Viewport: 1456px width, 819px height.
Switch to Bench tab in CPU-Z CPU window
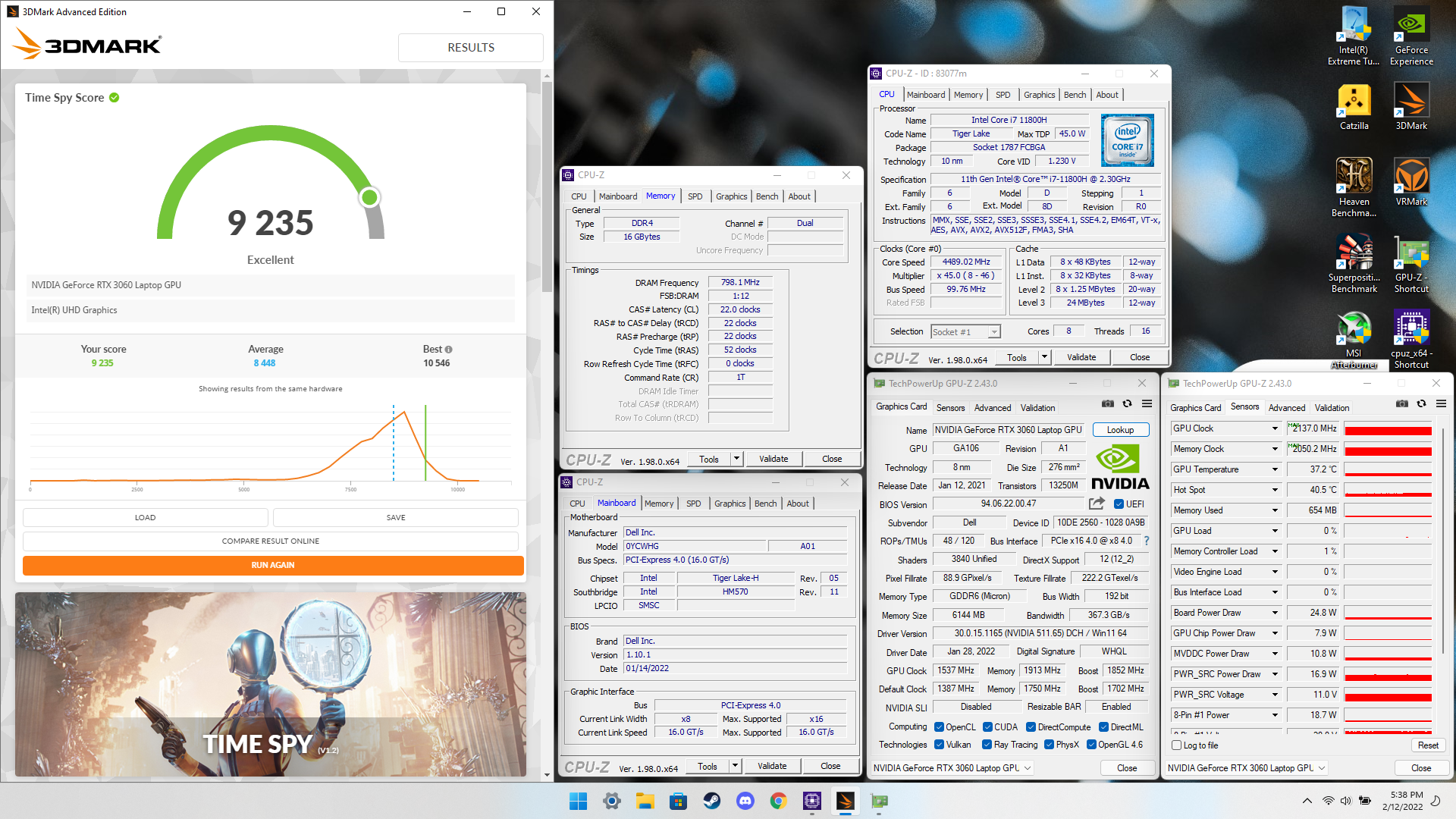pyautogui.click(x=1075, y=95)
